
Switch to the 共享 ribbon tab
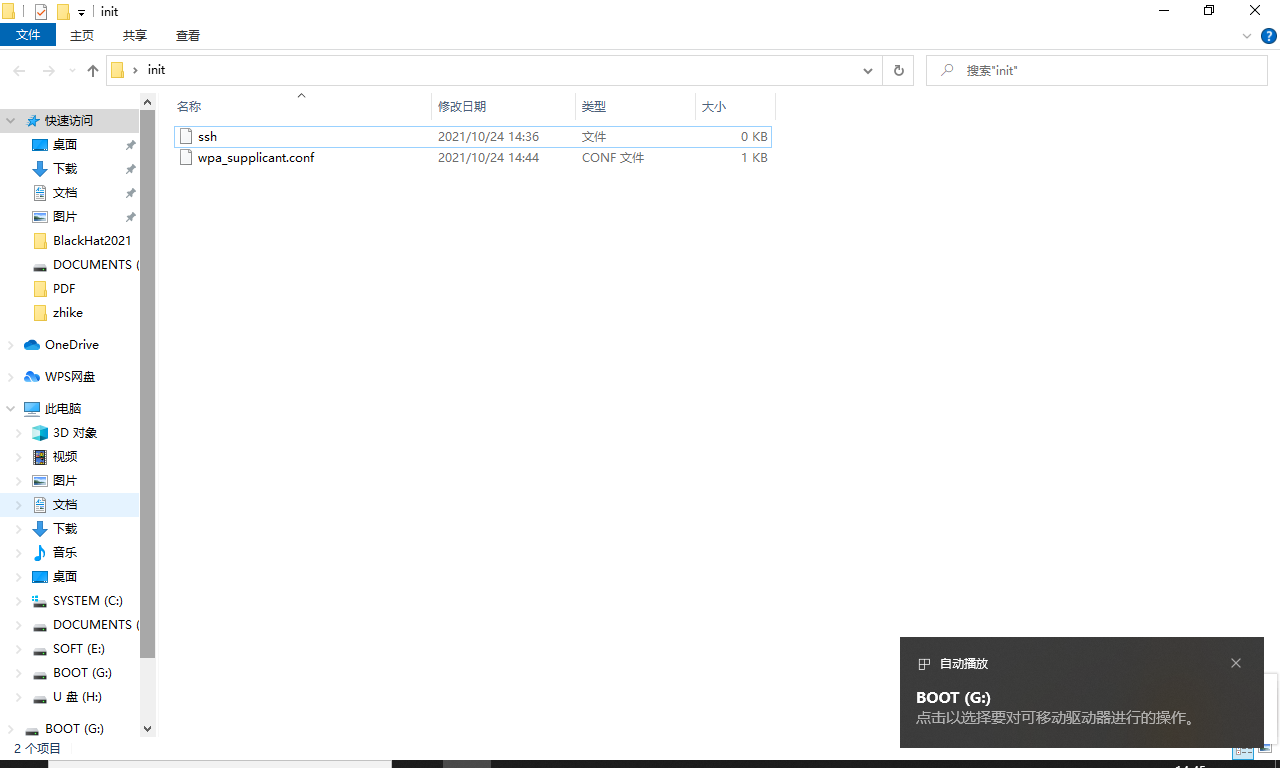coord(135,35)
